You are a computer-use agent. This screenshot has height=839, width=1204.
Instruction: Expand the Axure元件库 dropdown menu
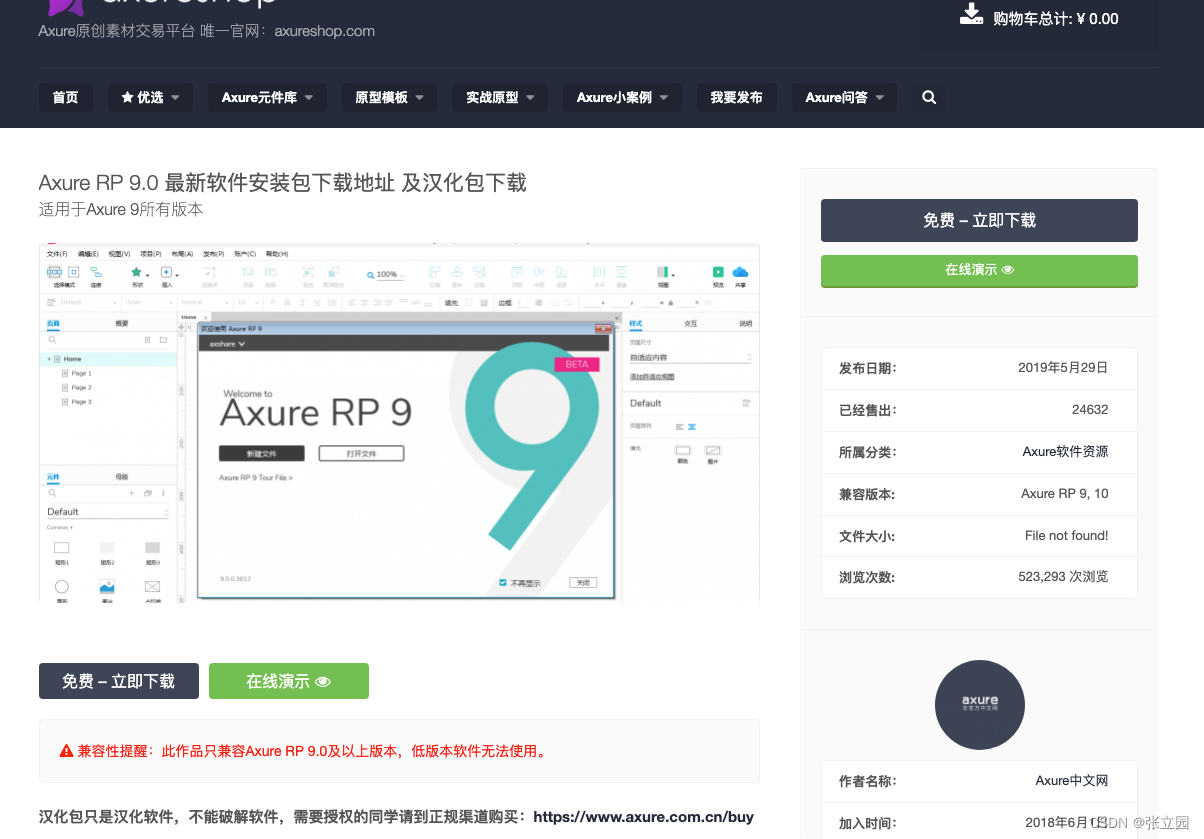click(x=267, y=97)
